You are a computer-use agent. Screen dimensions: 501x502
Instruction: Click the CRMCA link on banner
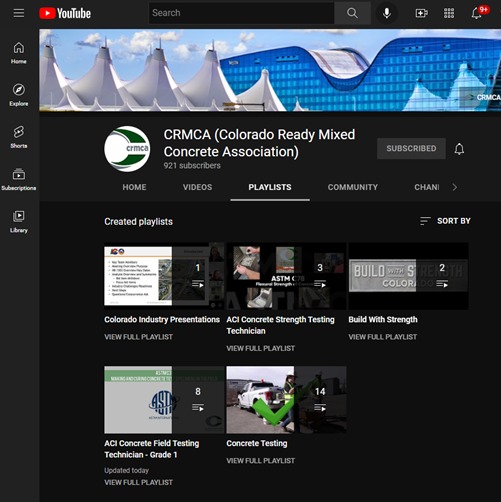tap(483, 97)
